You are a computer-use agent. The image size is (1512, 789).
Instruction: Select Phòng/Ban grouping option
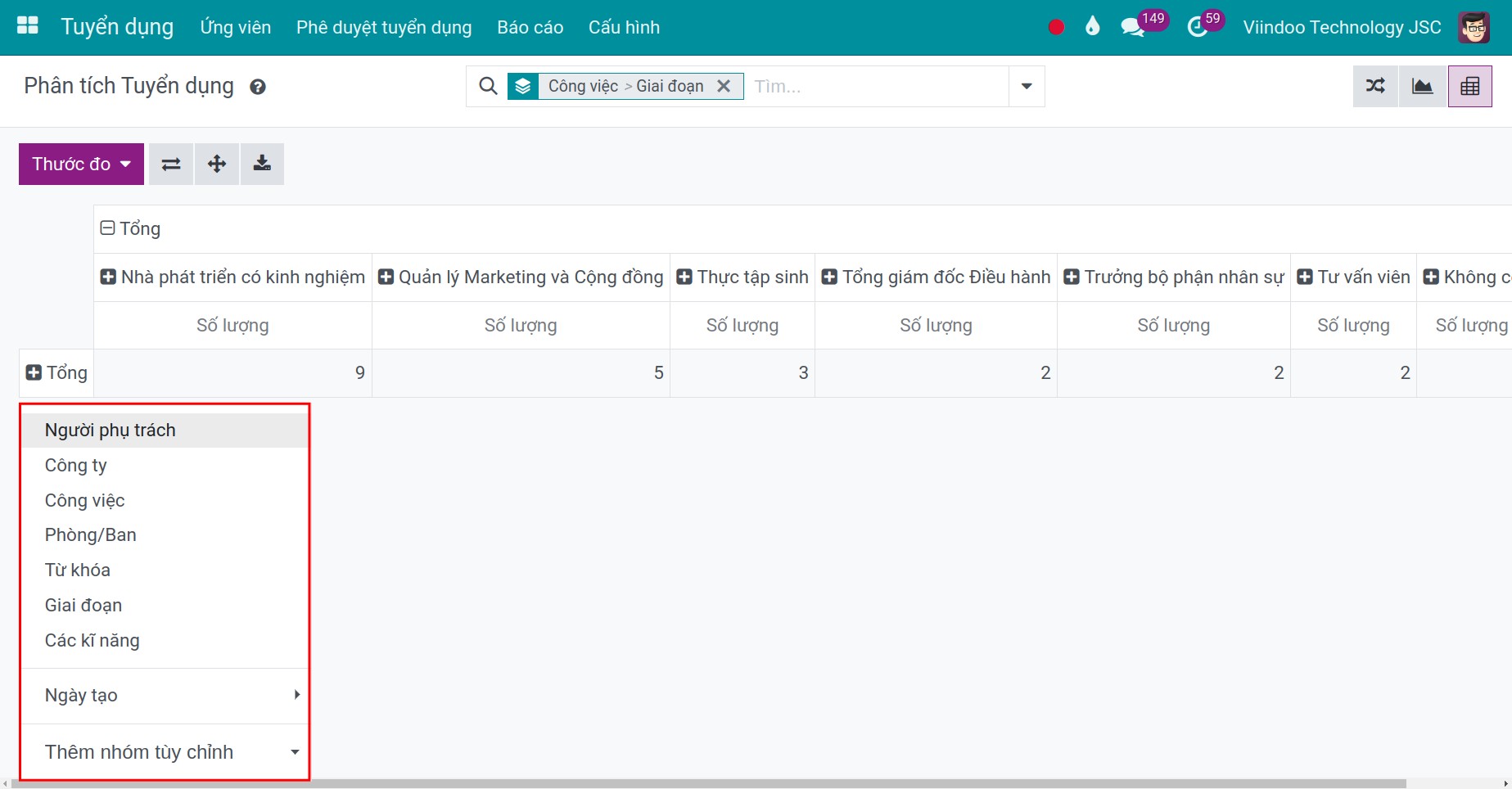[x=165, y=534]
